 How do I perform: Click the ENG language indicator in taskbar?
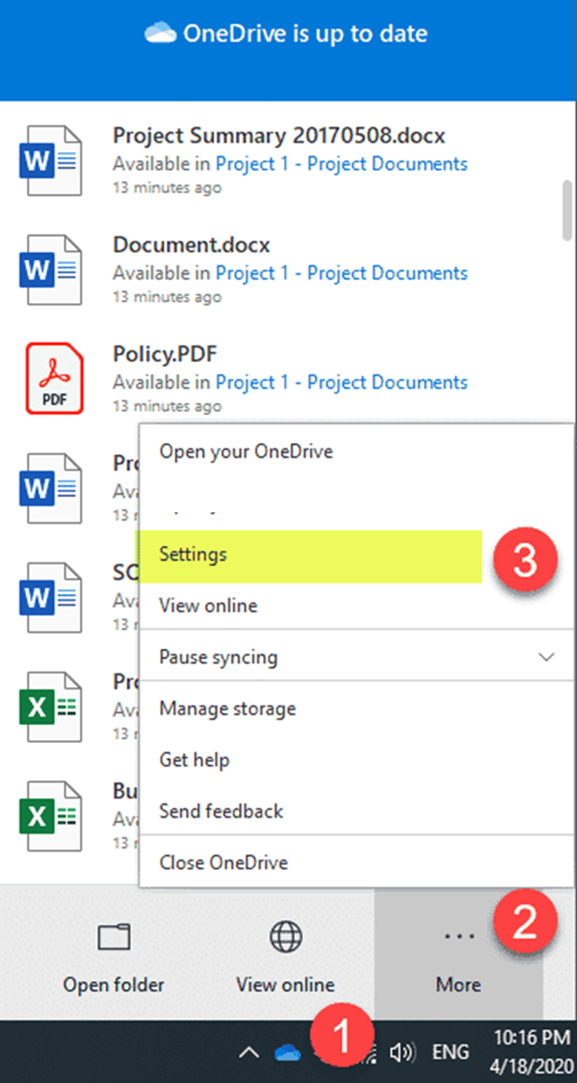point(451,1051)
